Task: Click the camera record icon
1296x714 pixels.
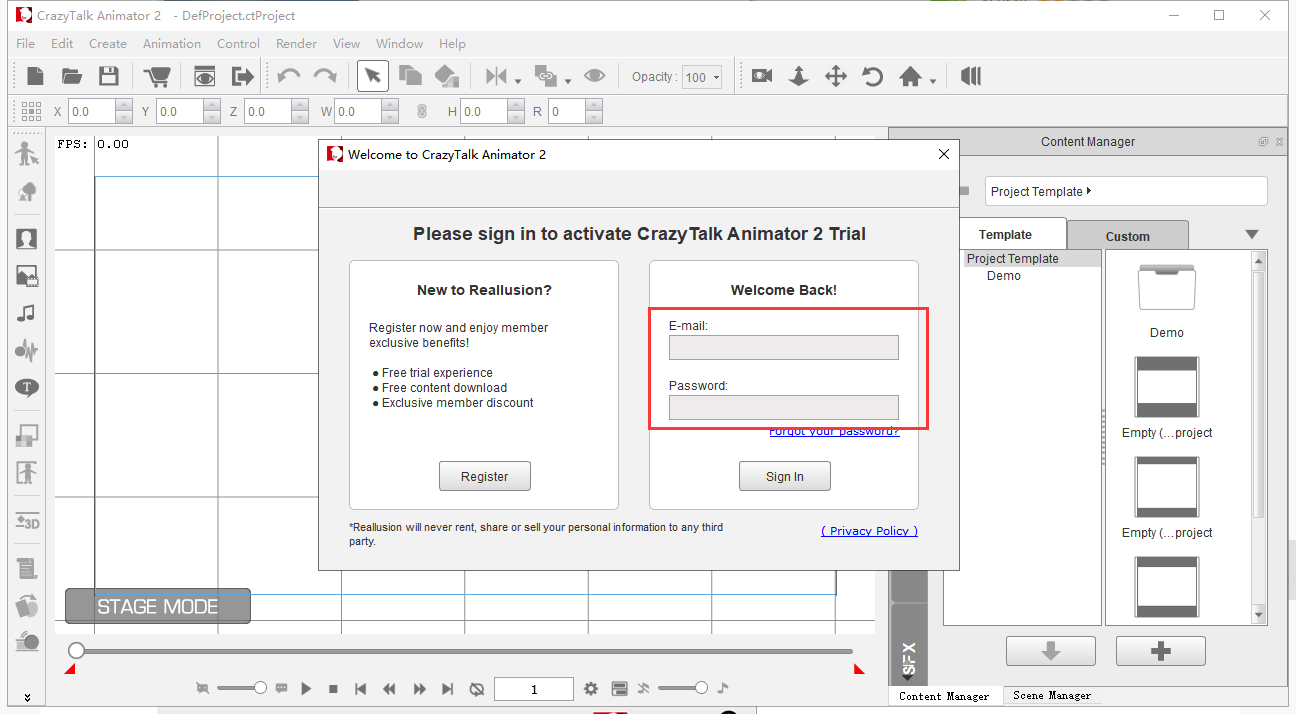Action: click(762, 76)
